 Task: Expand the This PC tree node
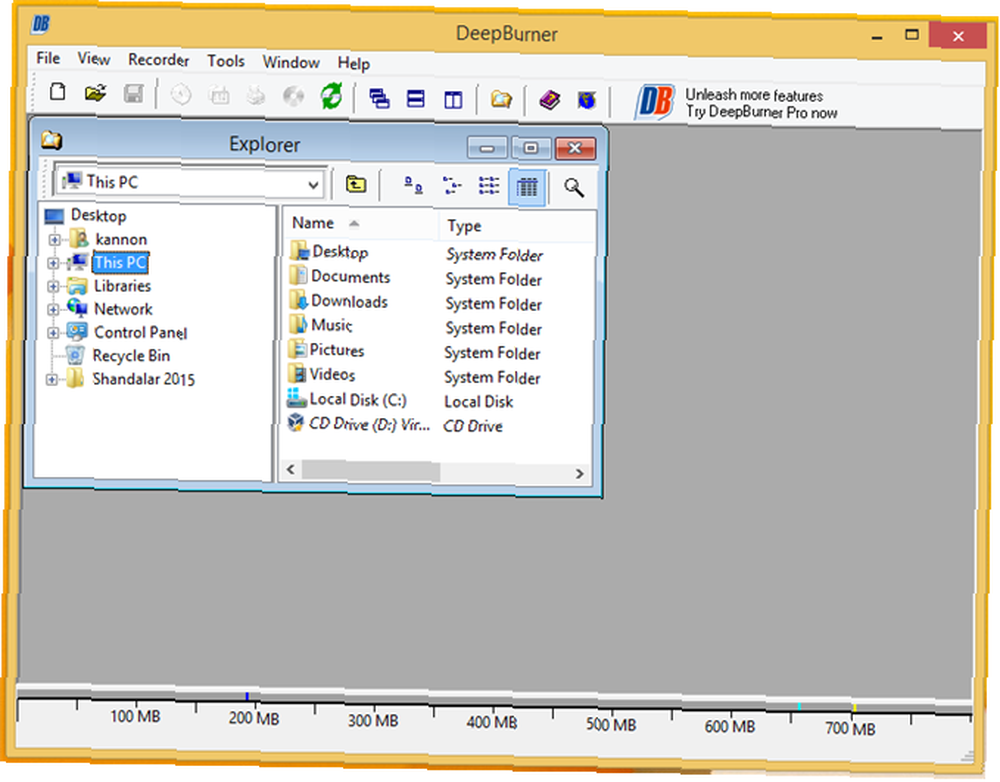(x=53, y=263)
